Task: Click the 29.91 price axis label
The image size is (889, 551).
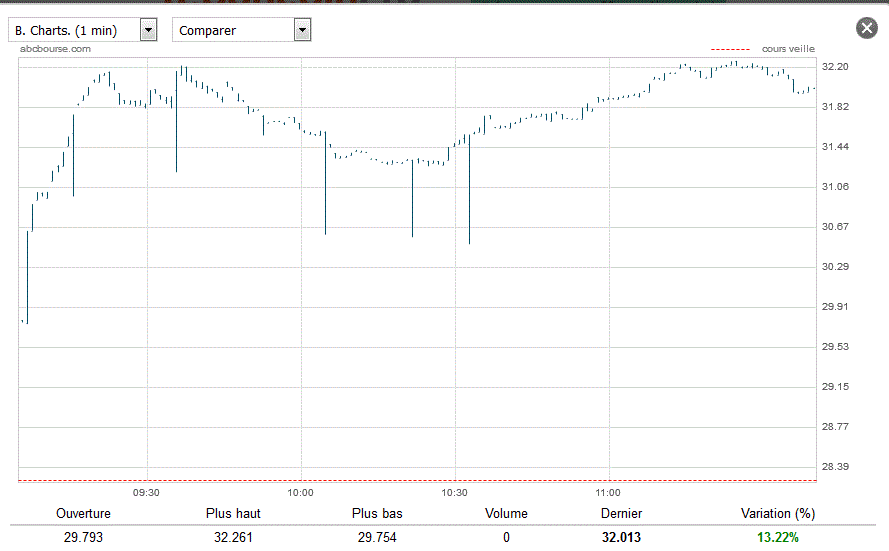Action: [835, 307]
